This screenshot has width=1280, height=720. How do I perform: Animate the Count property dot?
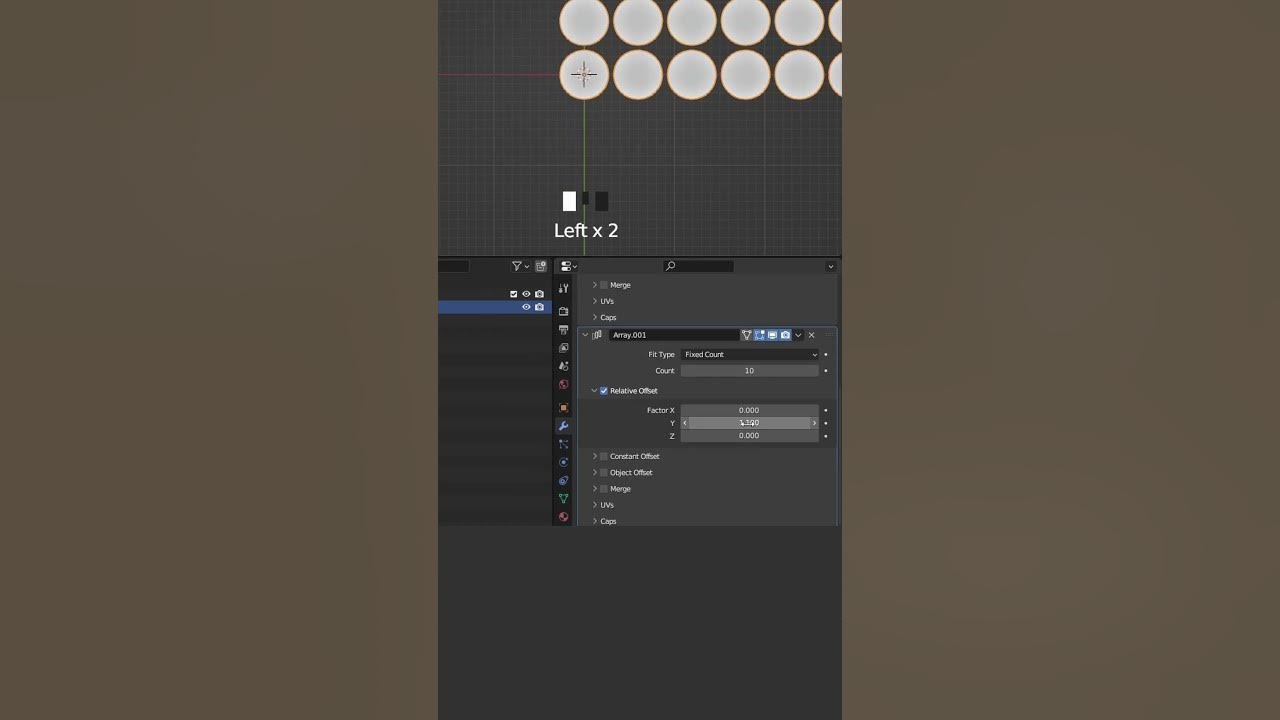point(826,371)
